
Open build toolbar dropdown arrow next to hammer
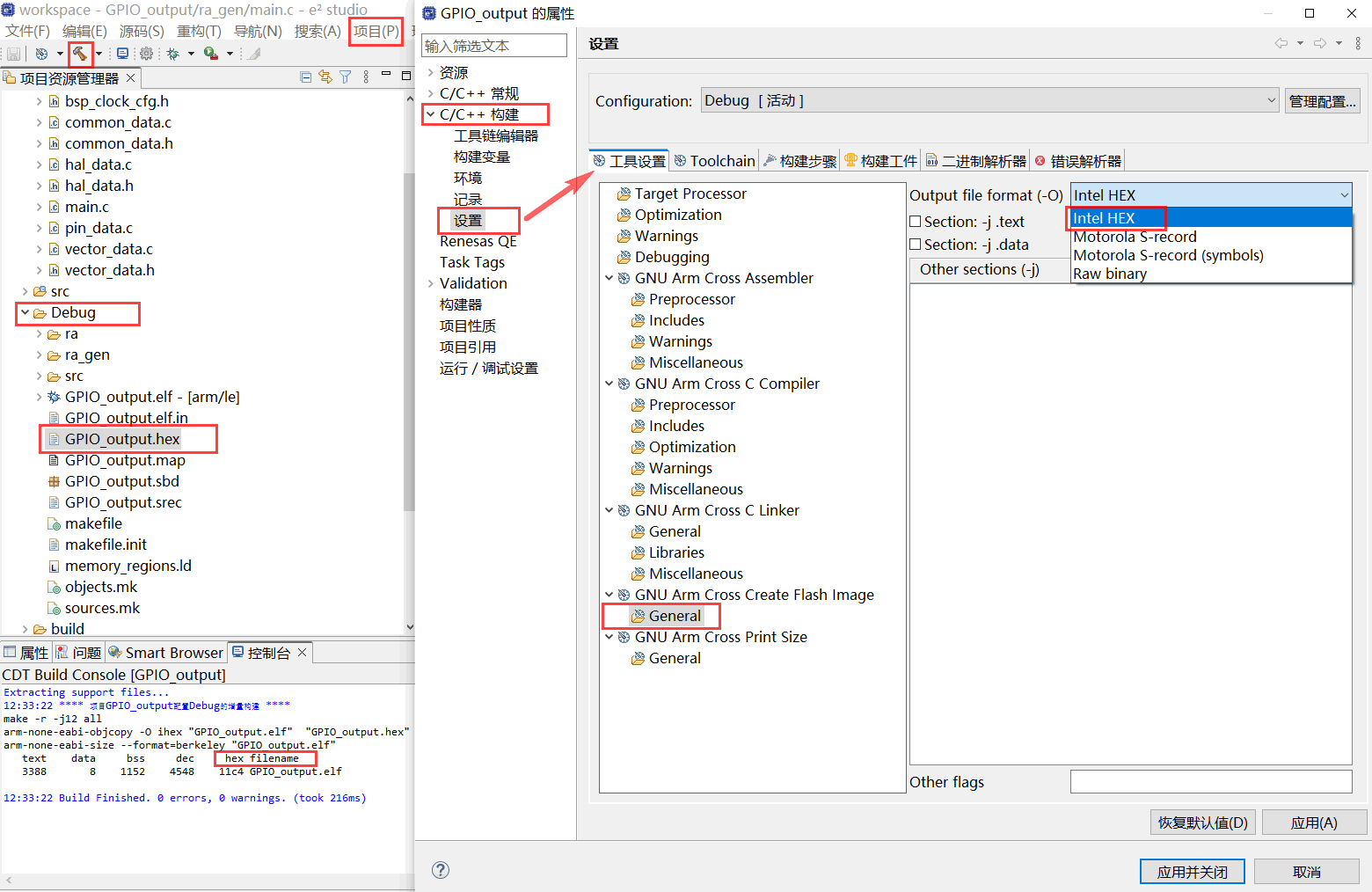99,54
